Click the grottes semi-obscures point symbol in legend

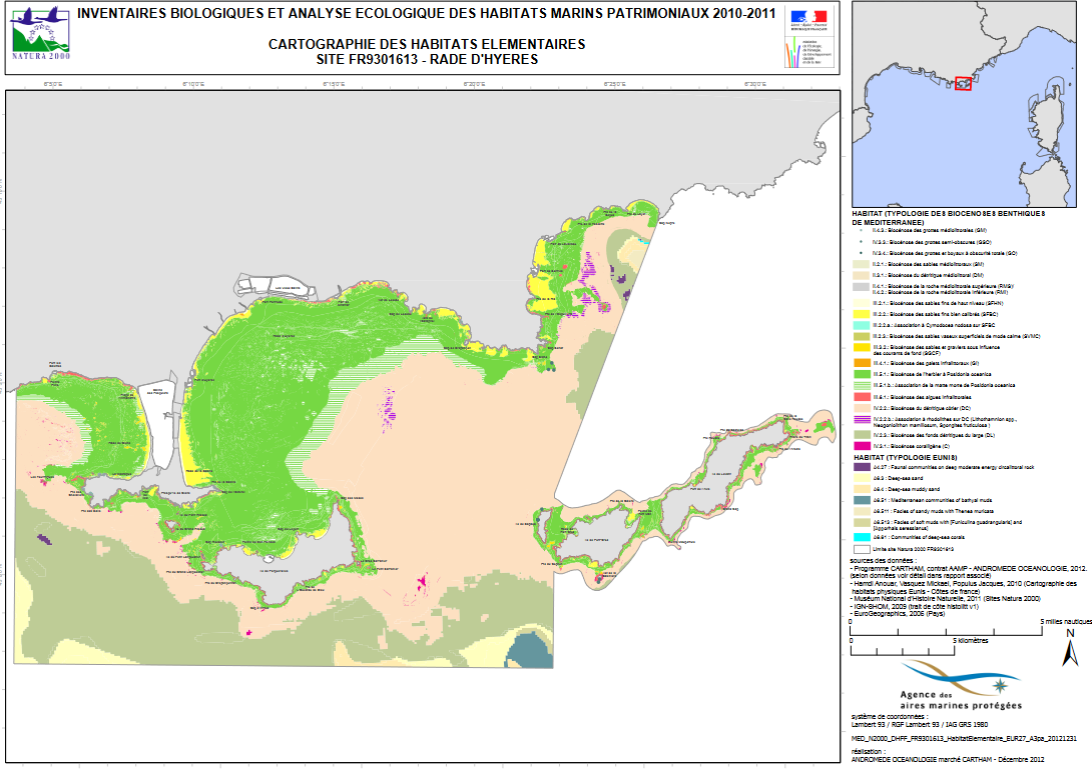pyautogui.click(x=861, y=242)
